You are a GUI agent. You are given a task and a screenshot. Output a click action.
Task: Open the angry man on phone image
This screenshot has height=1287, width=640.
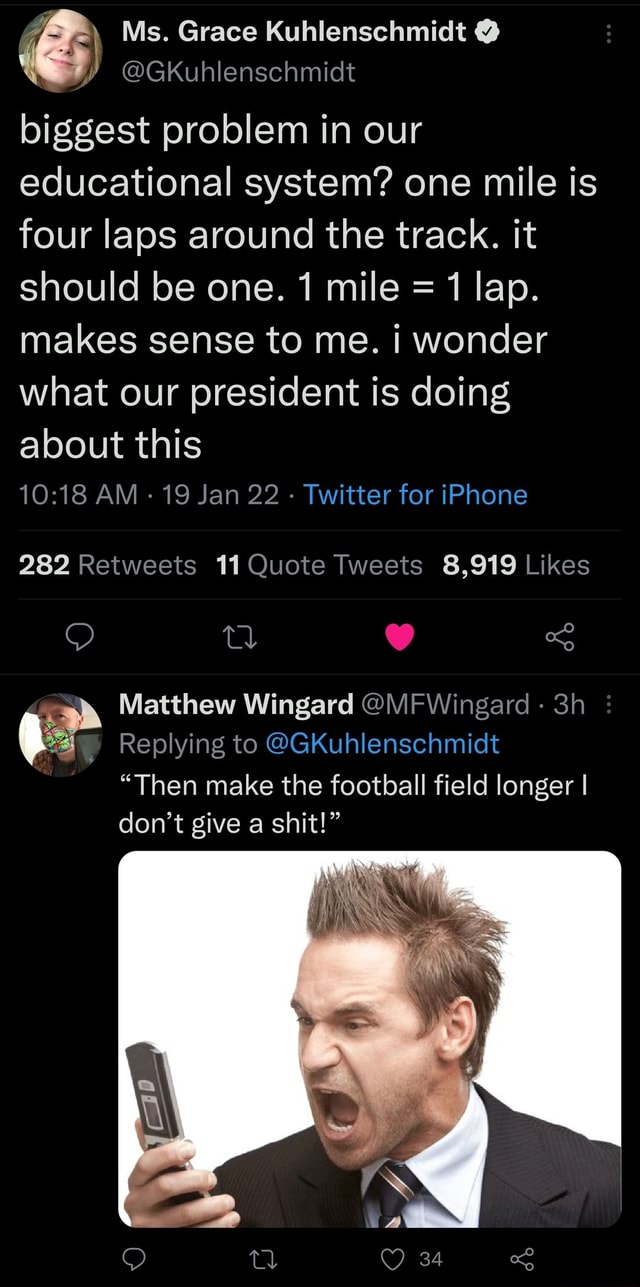pyautogui.click(x=369, y=1038)
